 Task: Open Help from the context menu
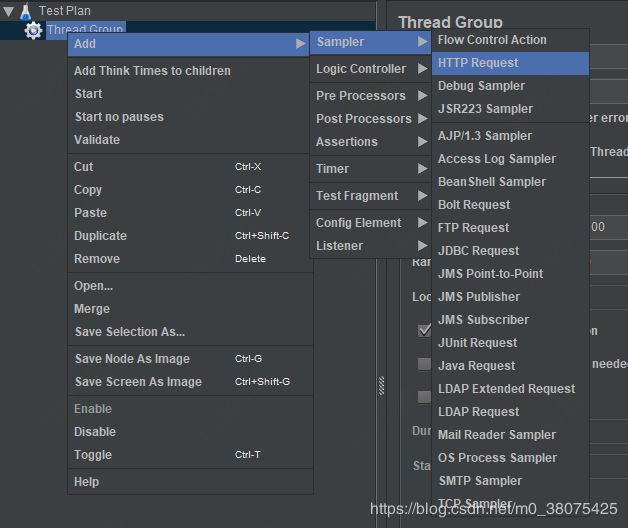(x=189, y=482)
